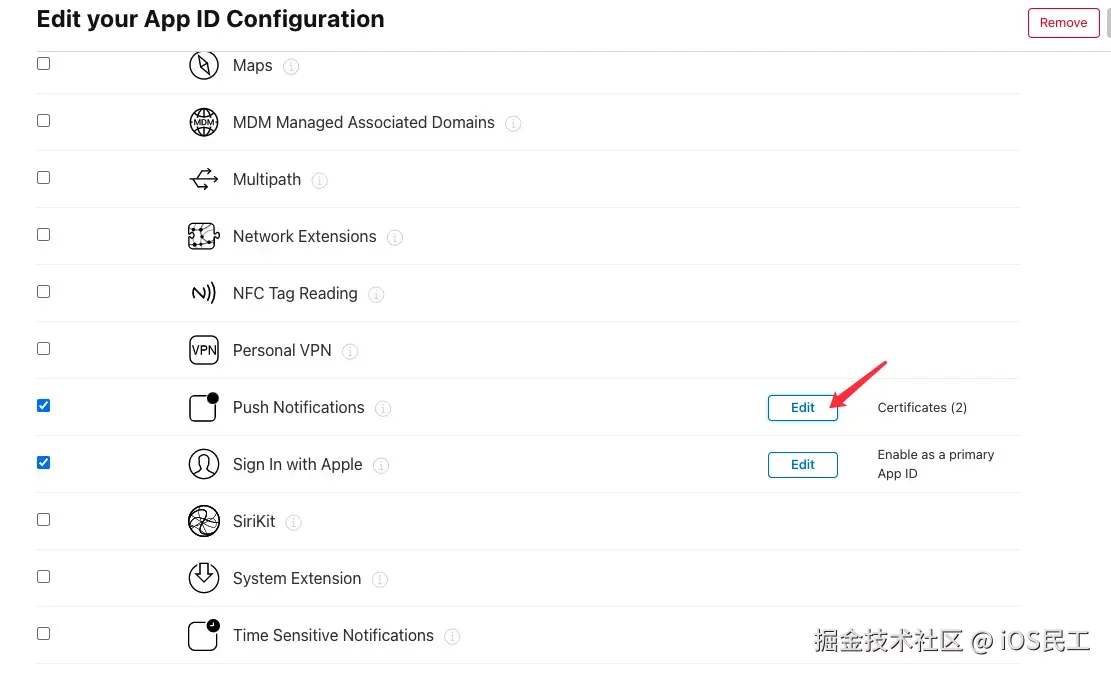Click the System Extension download icon
This screenshot has width=1111, height=675.
tap(204, 578)
